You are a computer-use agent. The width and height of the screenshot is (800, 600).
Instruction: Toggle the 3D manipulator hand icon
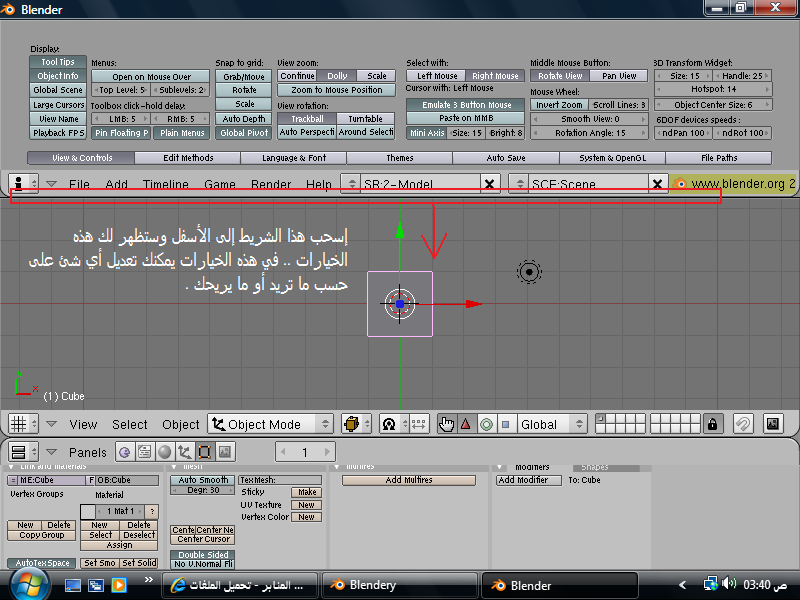tap(447, 424)
